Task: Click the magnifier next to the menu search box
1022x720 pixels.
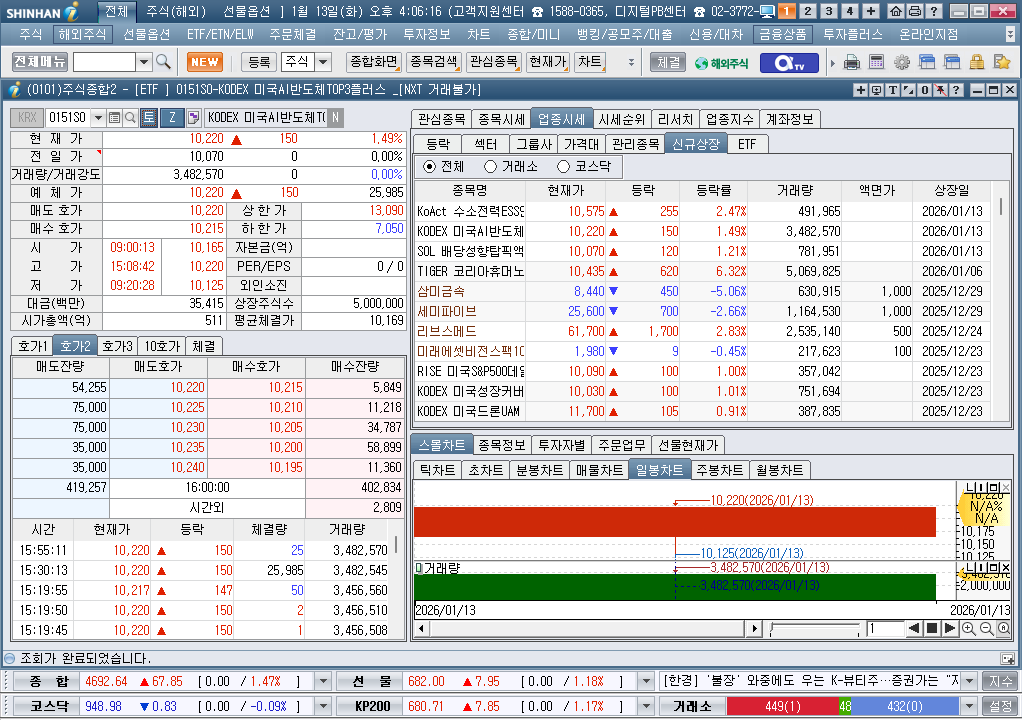Action: click(x=164, y=62)
